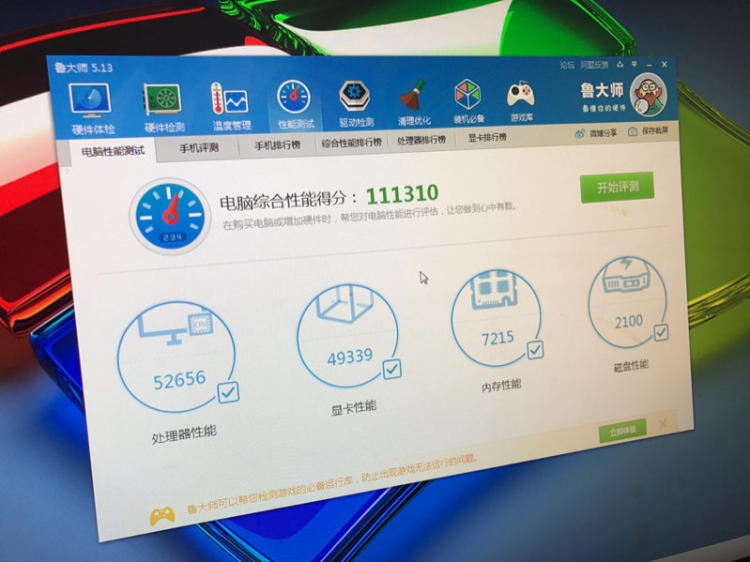Toggle the 显卡性能 checkbox beside 49339
The width and height of the screenshot is (750, 562).
[392, 369]
